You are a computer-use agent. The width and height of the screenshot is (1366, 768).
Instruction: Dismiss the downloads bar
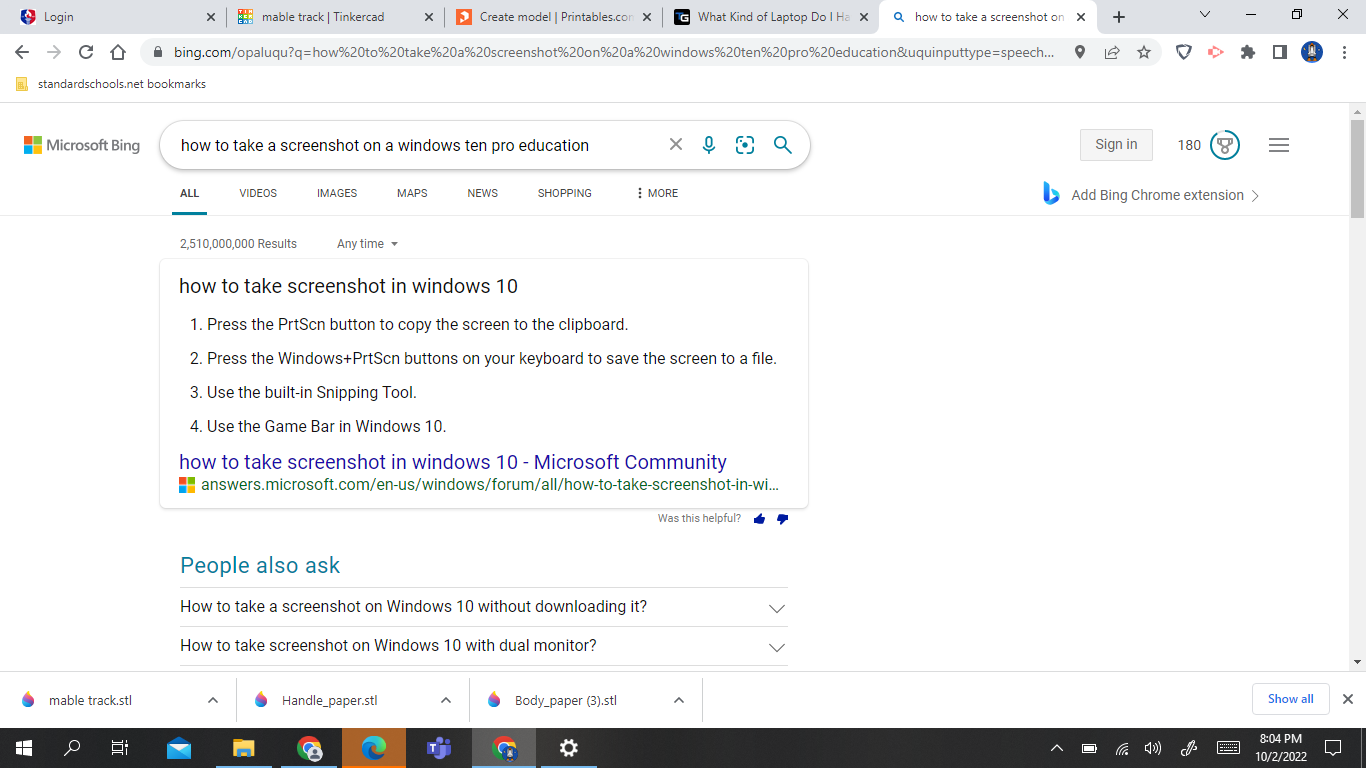tap(1347, 699)
